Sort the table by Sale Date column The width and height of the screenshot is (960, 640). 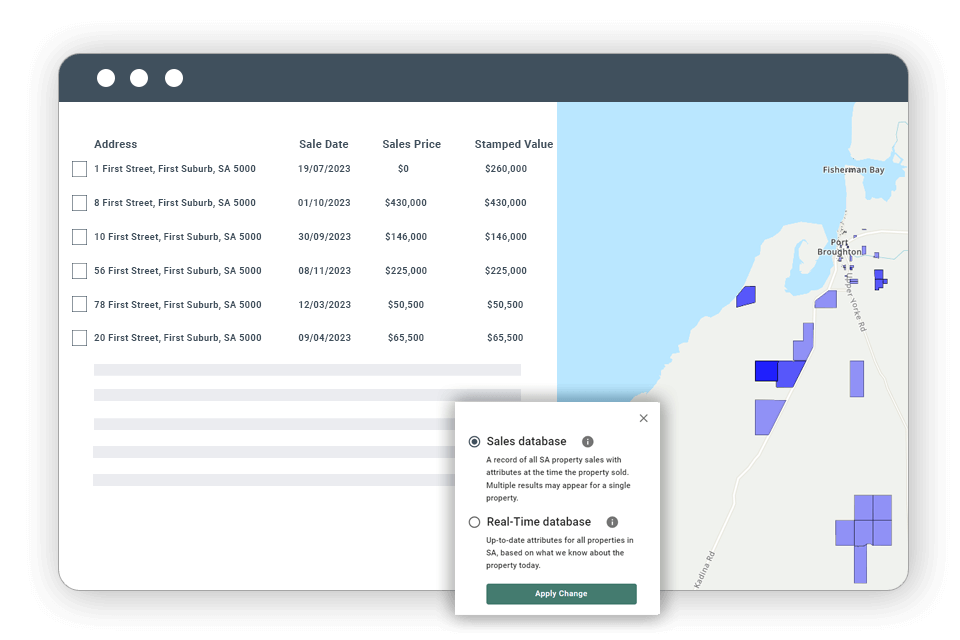click(323, 144)
